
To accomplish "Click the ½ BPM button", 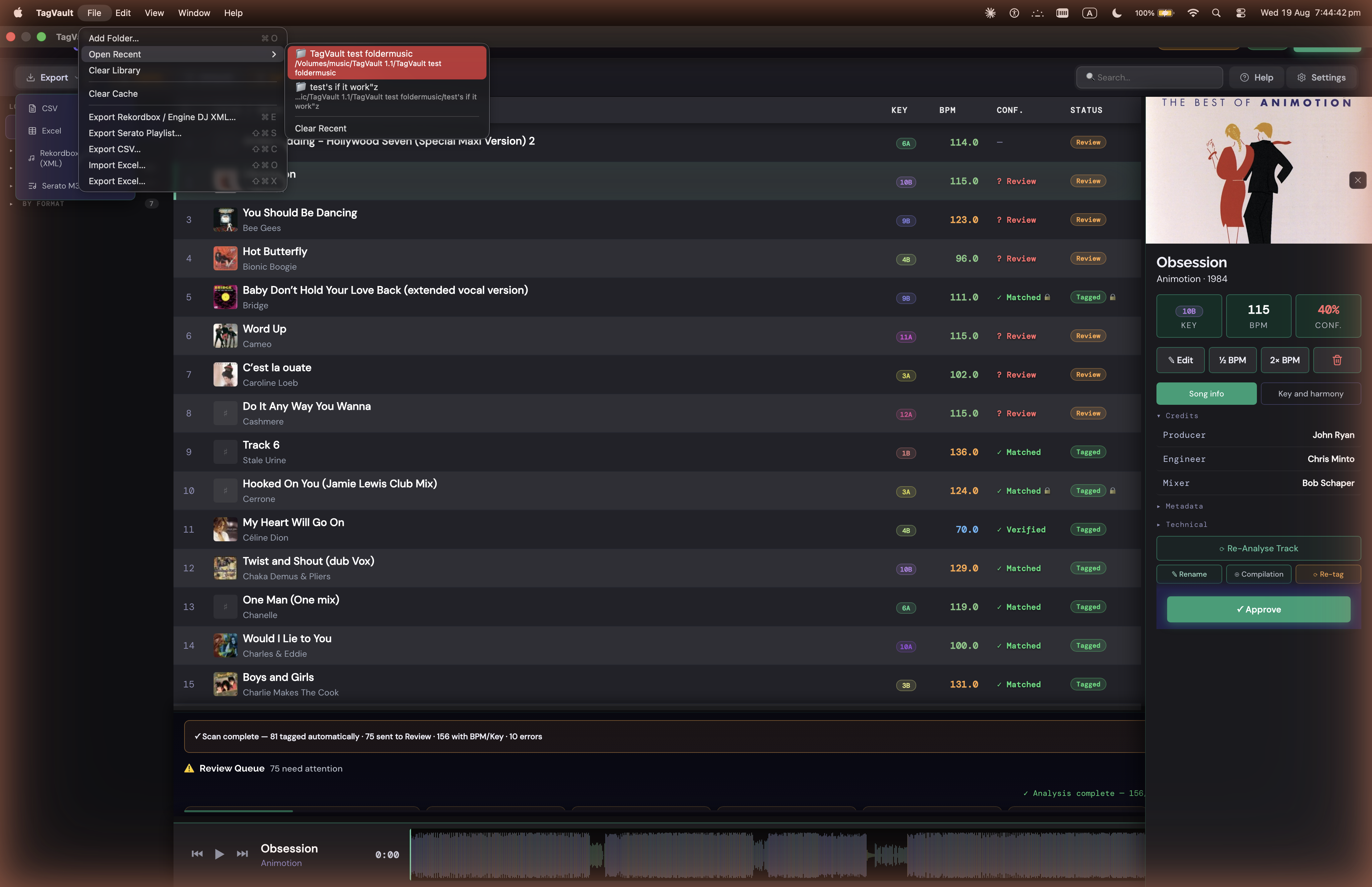I will coord(1232,360).
